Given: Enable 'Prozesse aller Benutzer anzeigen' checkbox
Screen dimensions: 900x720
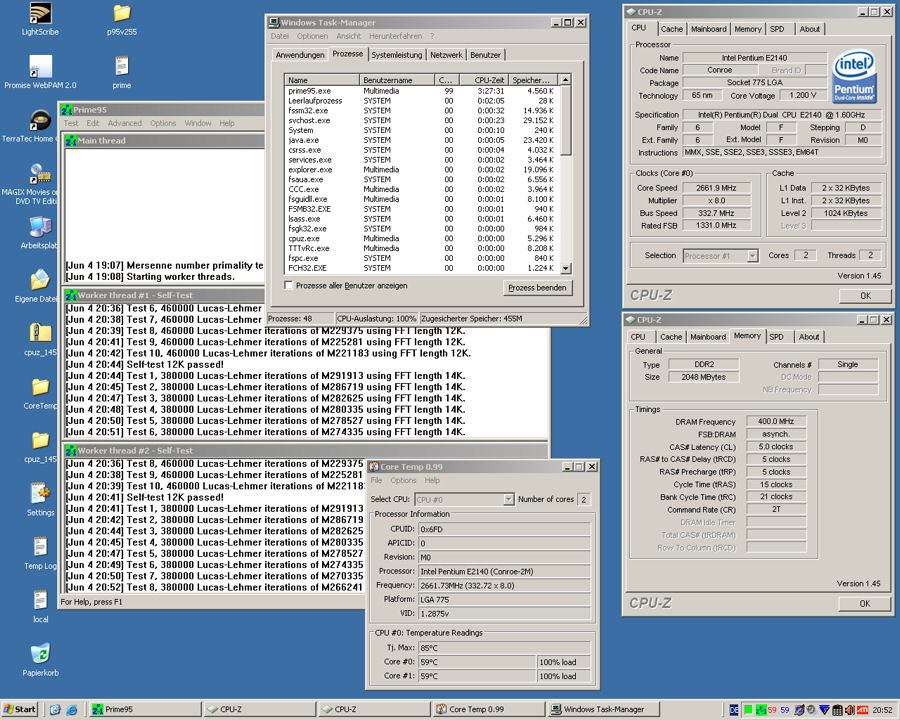Looking at the screenshot, I should point(289,285).
